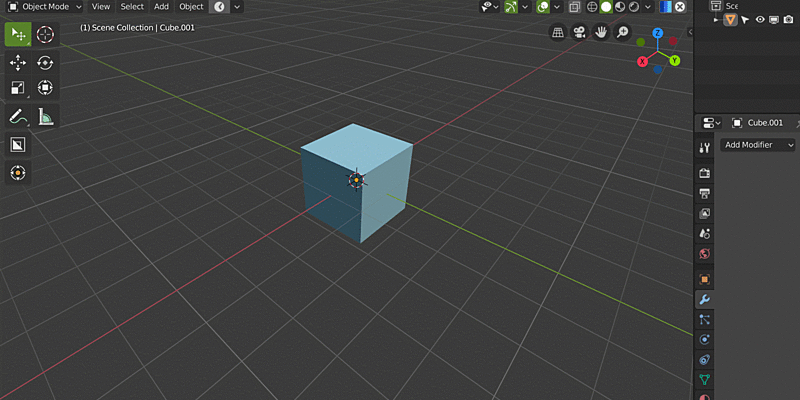Select the Cursor tool in toolbar
The width and height of the screenshot is (800, 400).
point(45,34)
